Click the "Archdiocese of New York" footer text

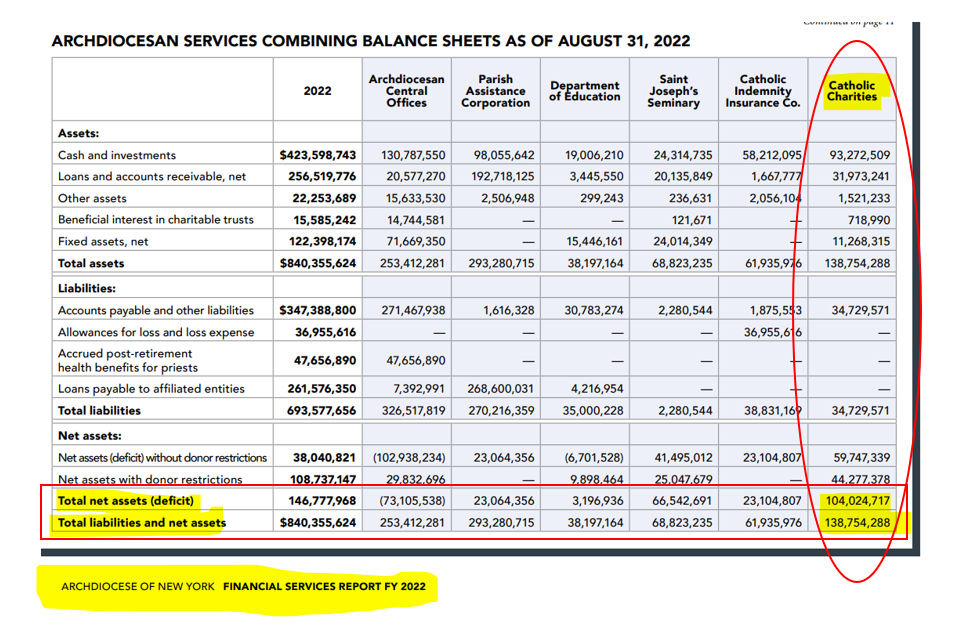click(138, 586)
